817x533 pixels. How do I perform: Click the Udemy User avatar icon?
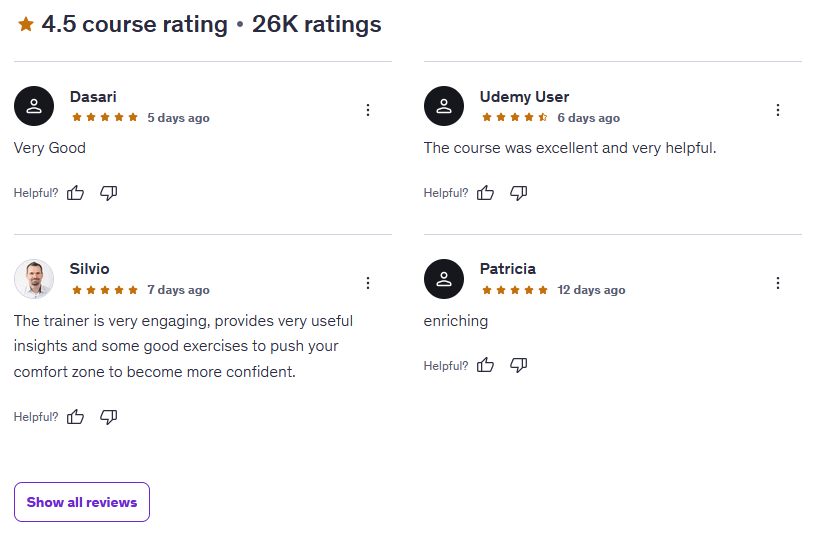444,106
